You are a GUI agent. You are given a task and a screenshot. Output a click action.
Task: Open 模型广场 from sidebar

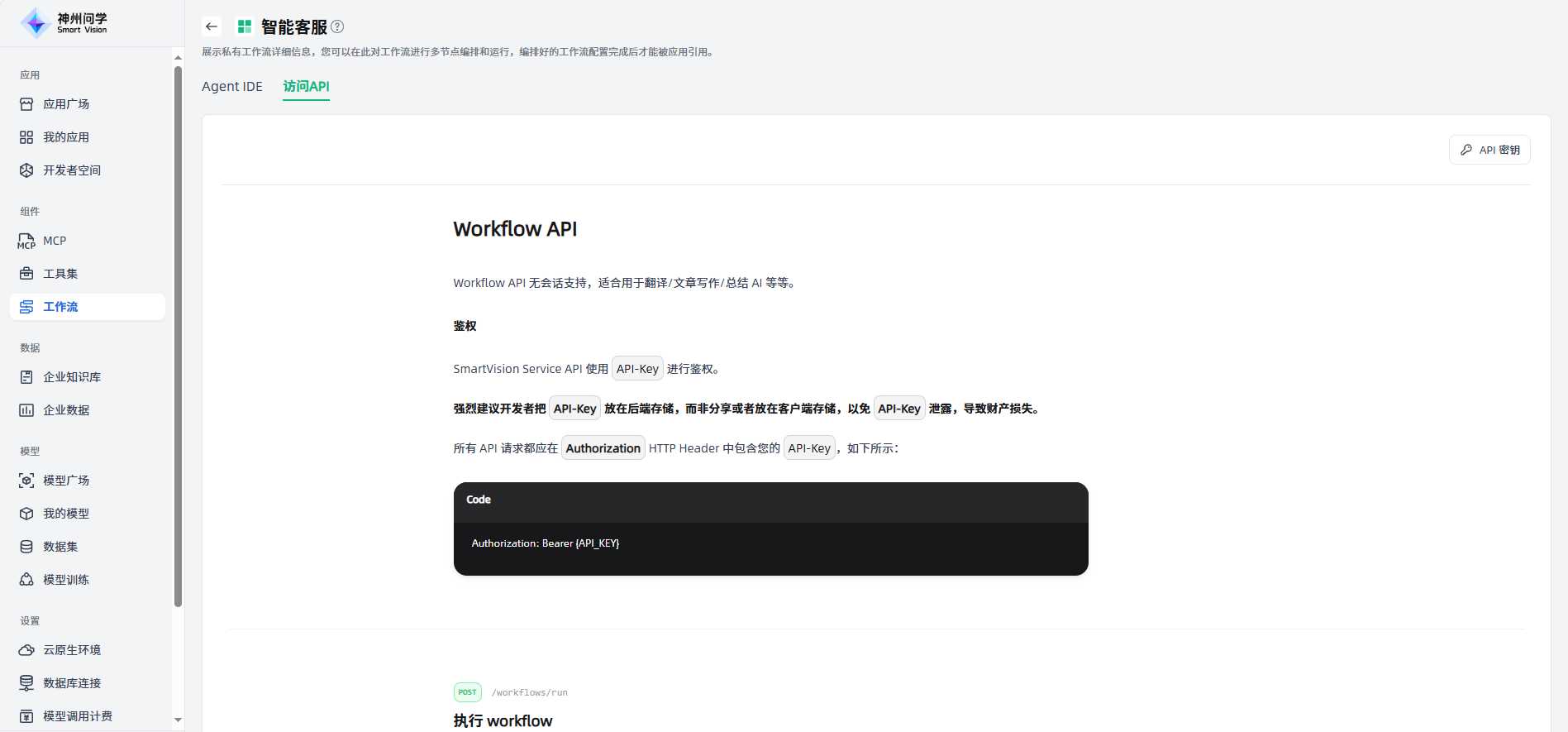[x=66, y=481]
